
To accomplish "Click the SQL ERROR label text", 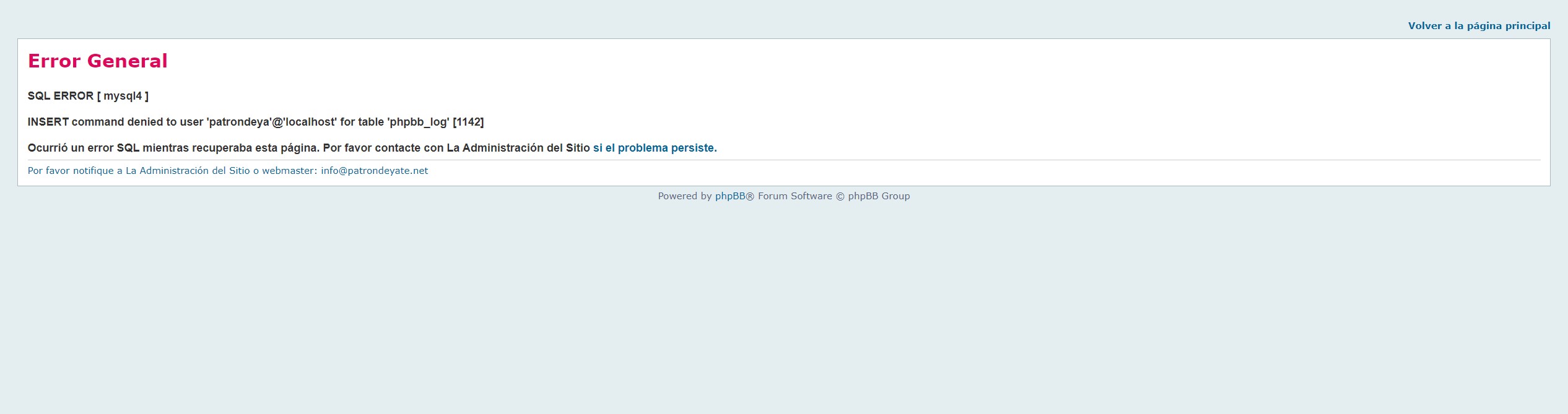I will point(60,96).
